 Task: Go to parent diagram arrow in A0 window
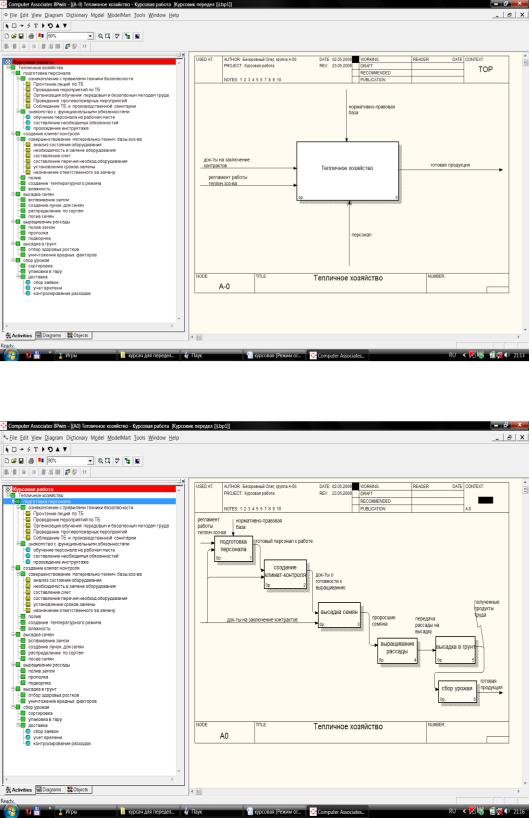[57, 449]
